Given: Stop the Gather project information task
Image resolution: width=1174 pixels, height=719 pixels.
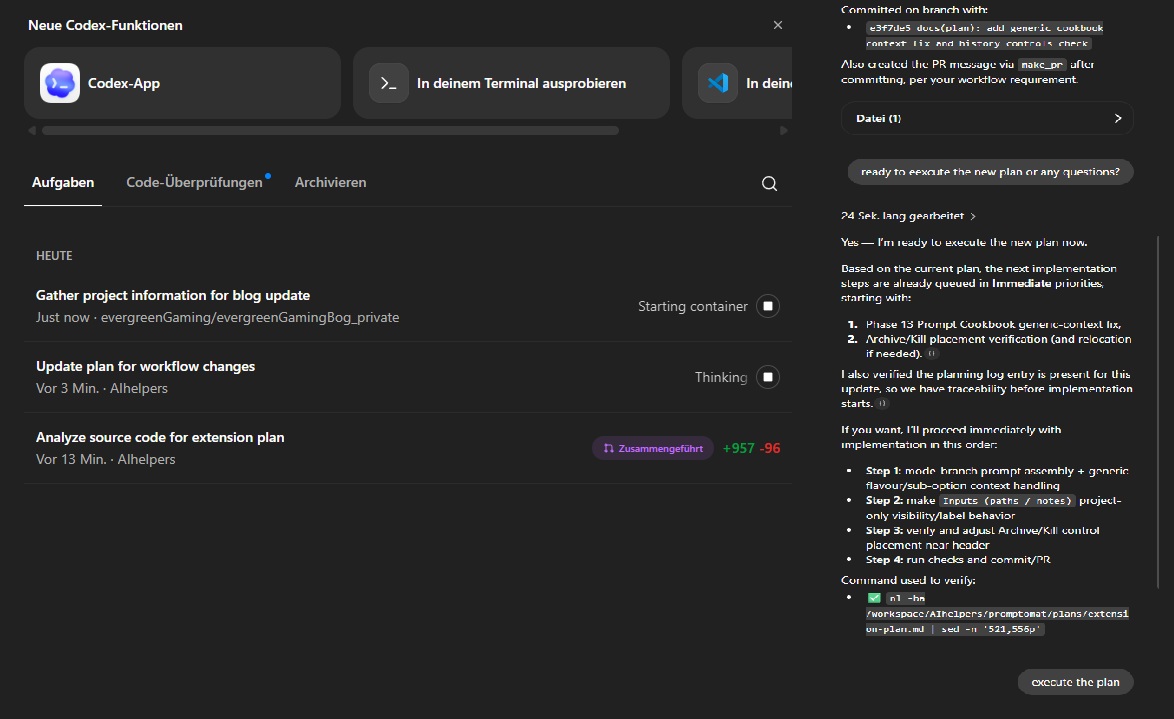Looking at the screenshot, I should (767, 306).
